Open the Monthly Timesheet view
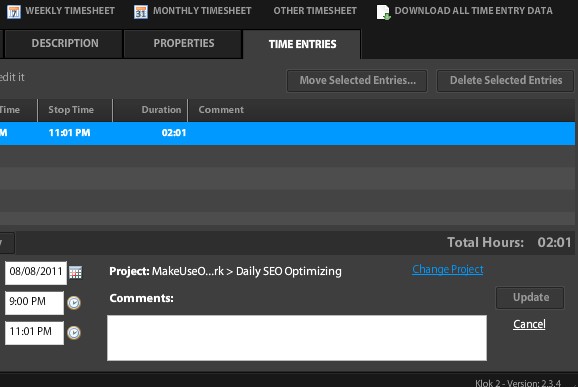578x387 pixels. (x=202, y=11)
